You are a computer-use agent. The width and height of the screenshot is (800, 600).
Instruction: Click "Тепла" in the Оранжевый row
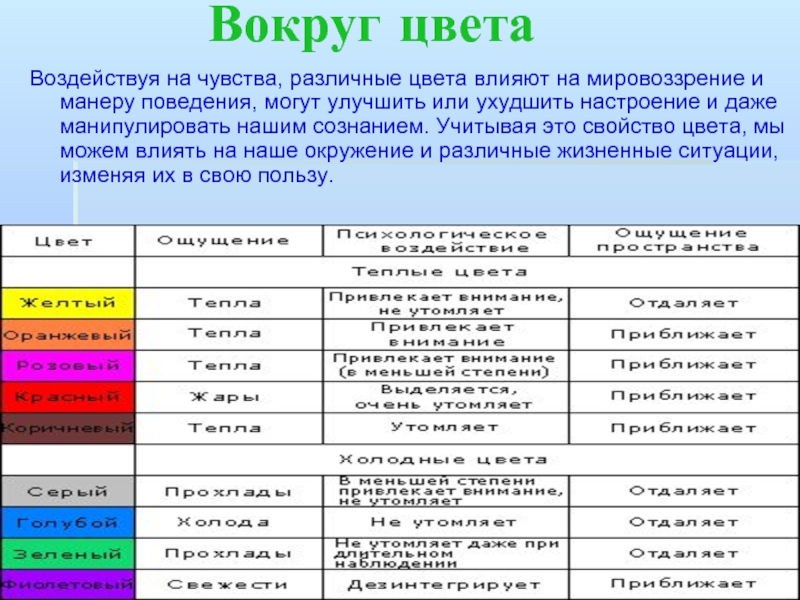click(x=225, y=334)
